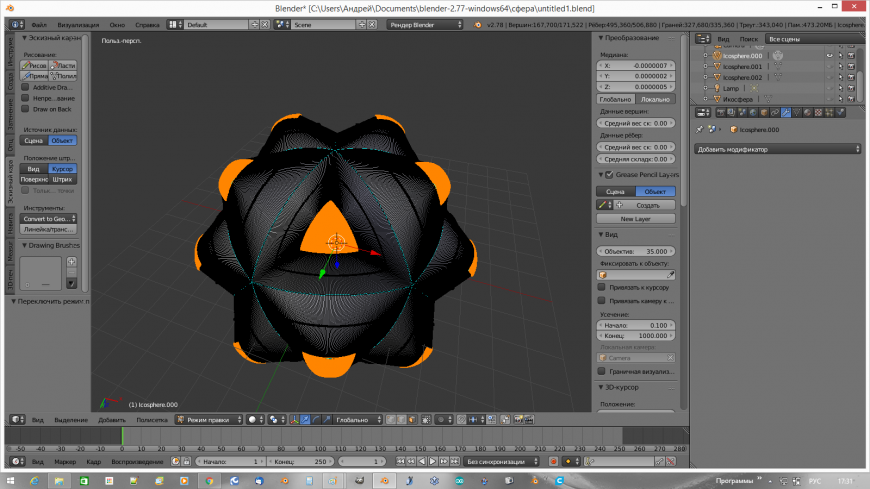Image resolution: width=870 pixels, height=489 pixels.
Task: Toggle visibility eye for Icosphere.000
Action: (x=829, y=56)
